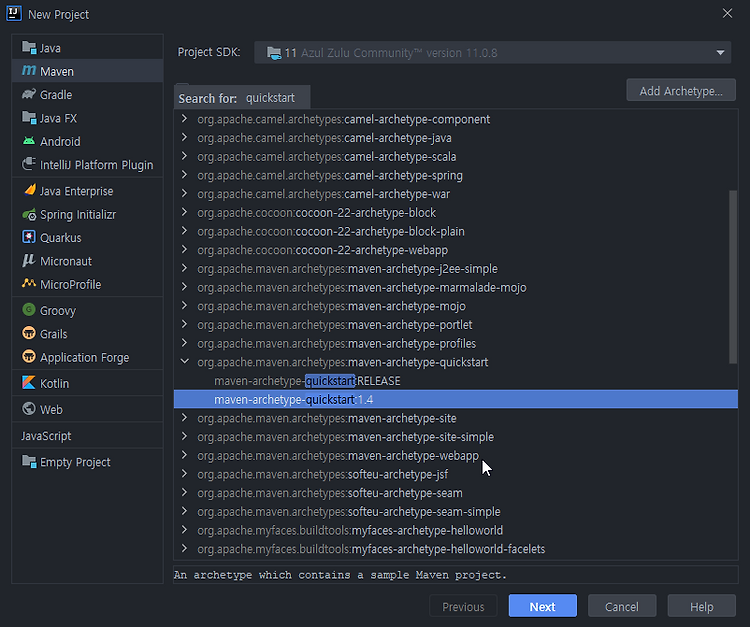Open Help for New Project

701,606
